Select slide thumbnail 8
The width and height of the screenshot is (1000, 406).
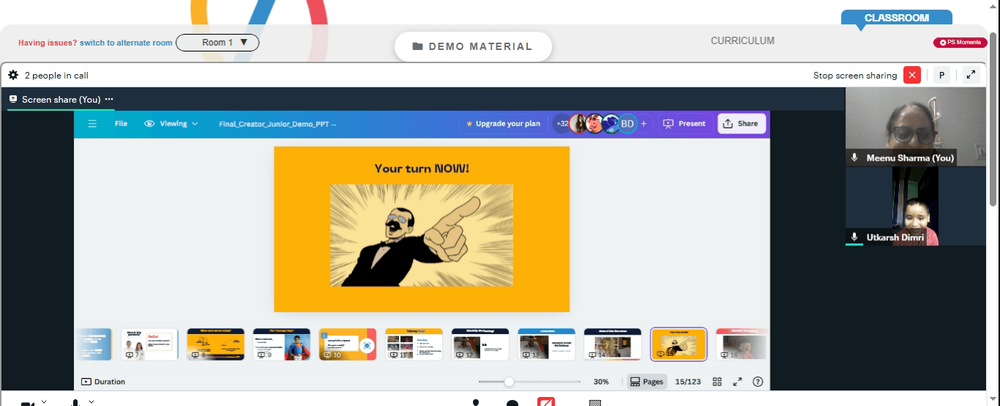[x=216, y=344]
